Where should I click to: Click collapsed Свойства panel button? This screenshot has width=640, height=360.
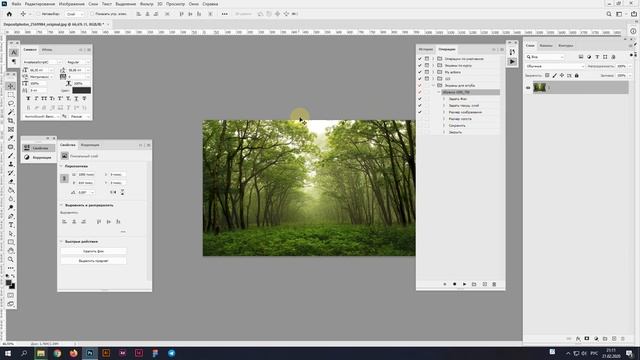coord(38,148)
